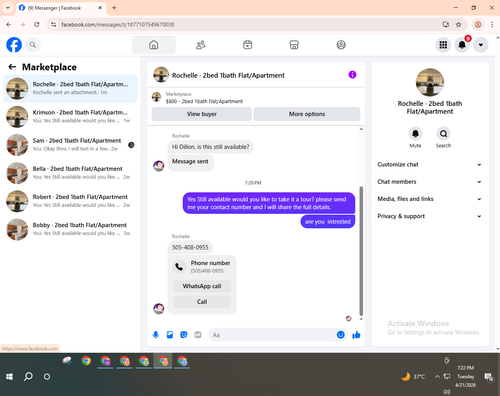Click the WhatsApp call button
Image resolution: width=500 pixels, height=396 pixels.
[202, 286]
